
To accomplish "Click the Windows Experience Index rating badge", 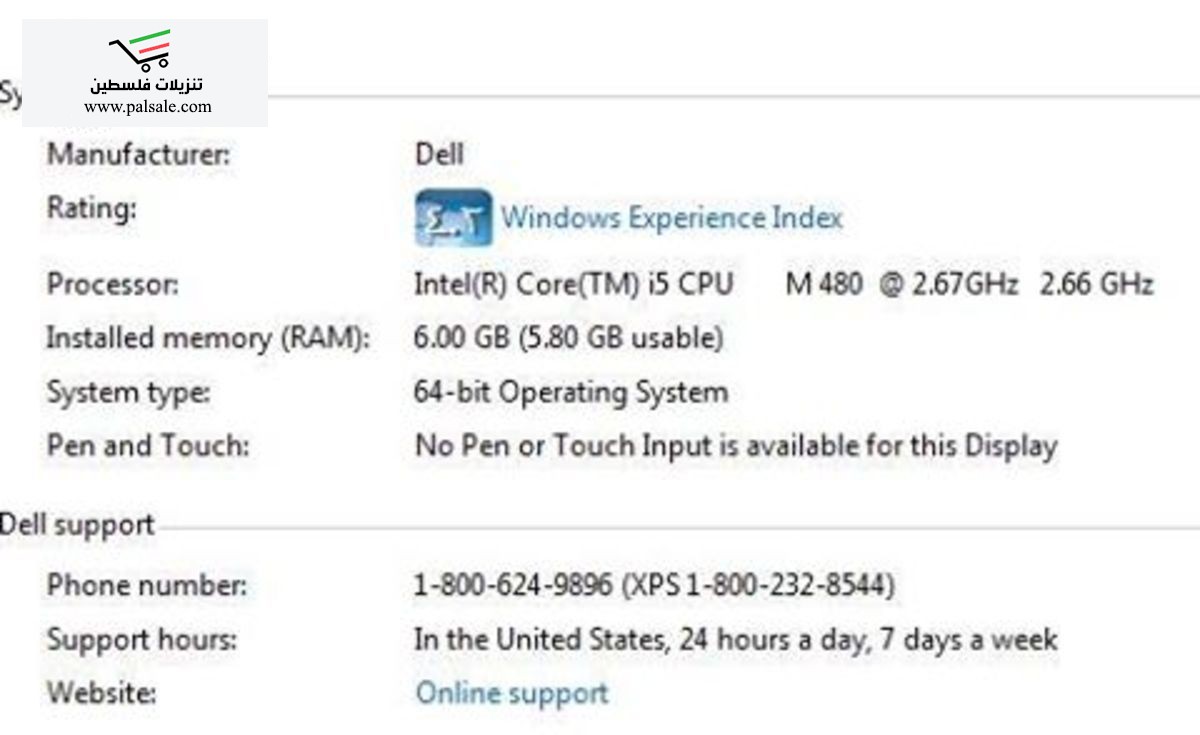I will coord(454,218).
